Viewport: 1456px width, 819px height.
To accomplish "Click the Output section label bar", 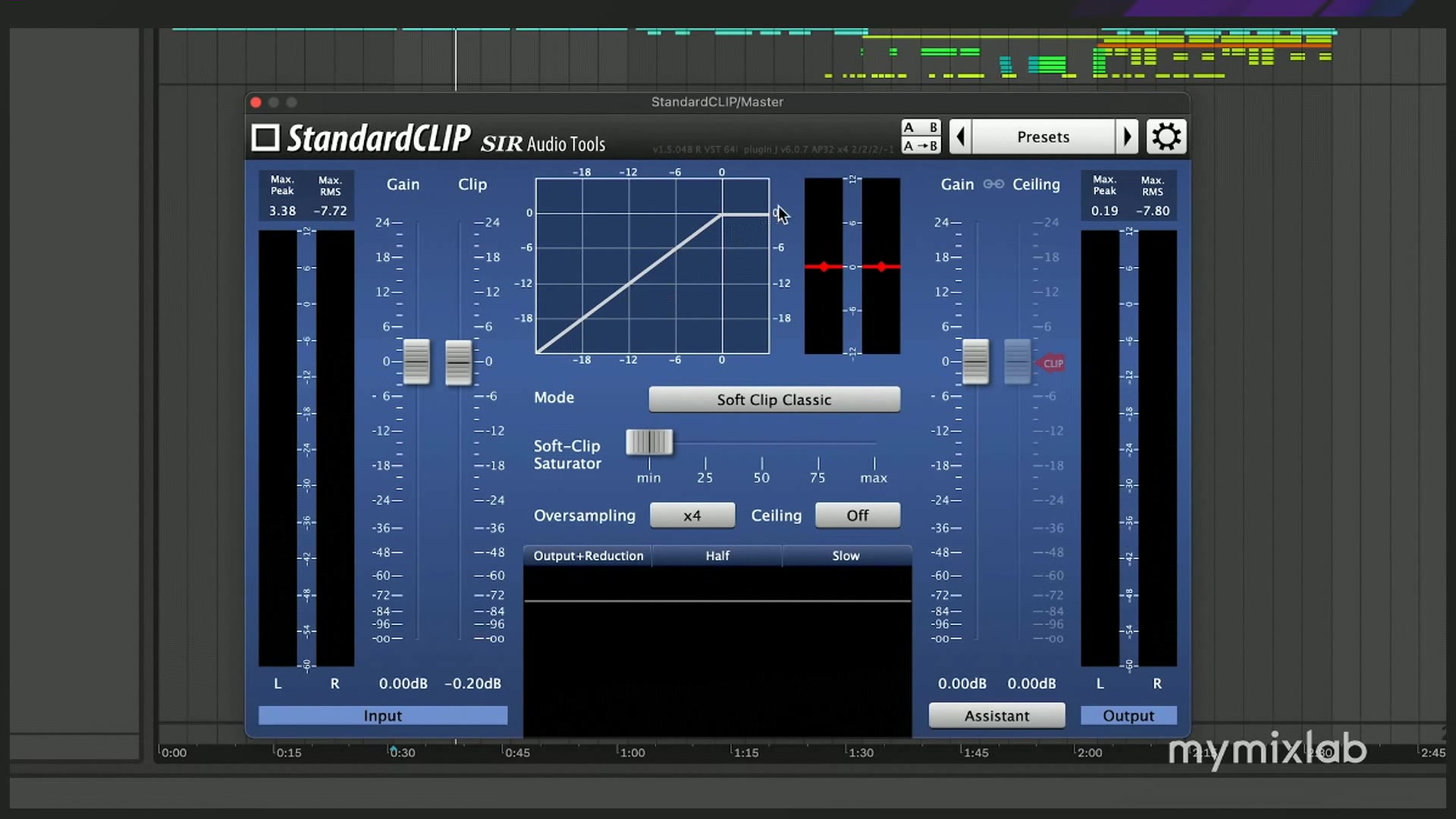I will (x=1128, y=716).
